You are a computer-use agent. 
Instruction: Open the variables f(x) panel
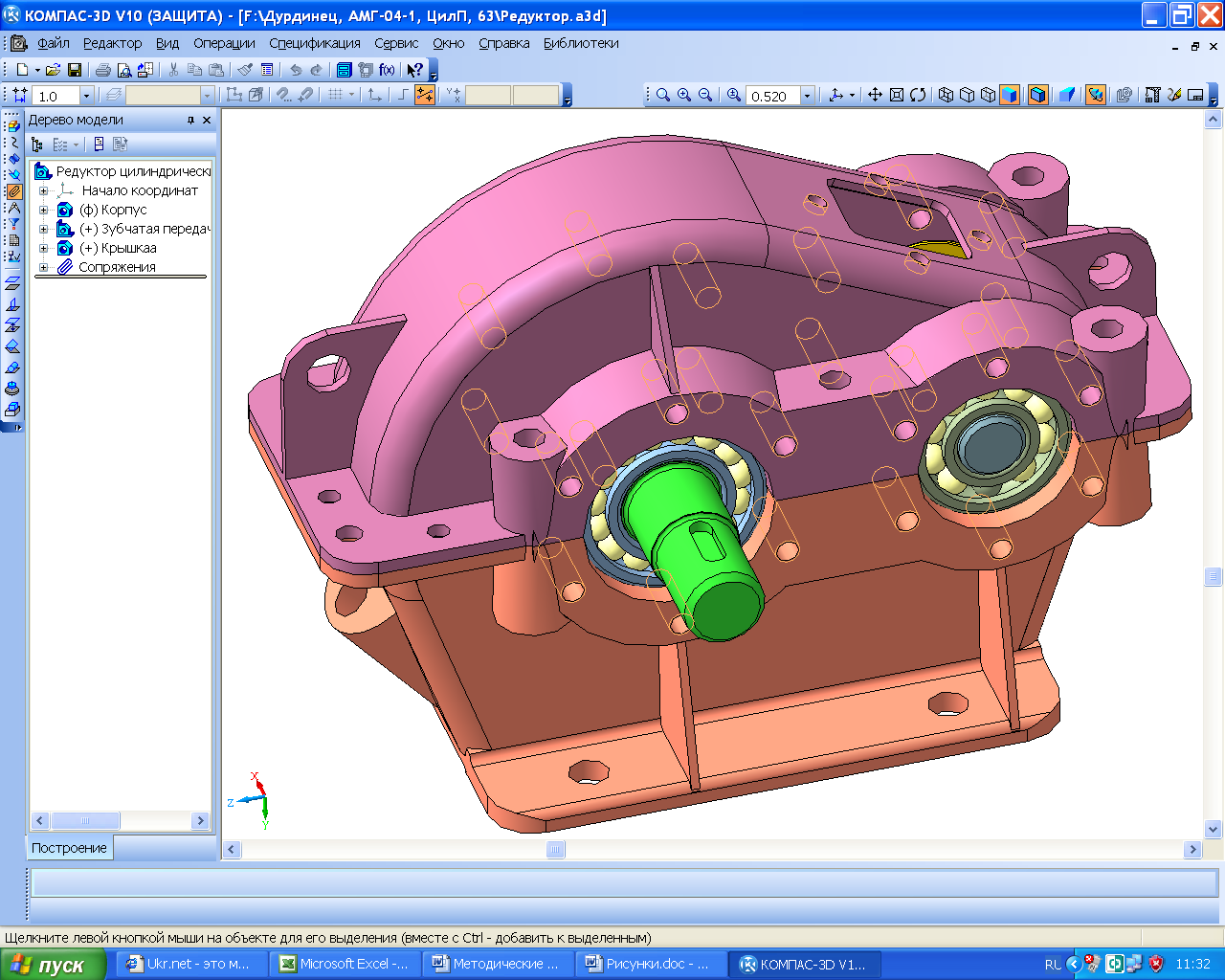point(387,70)
